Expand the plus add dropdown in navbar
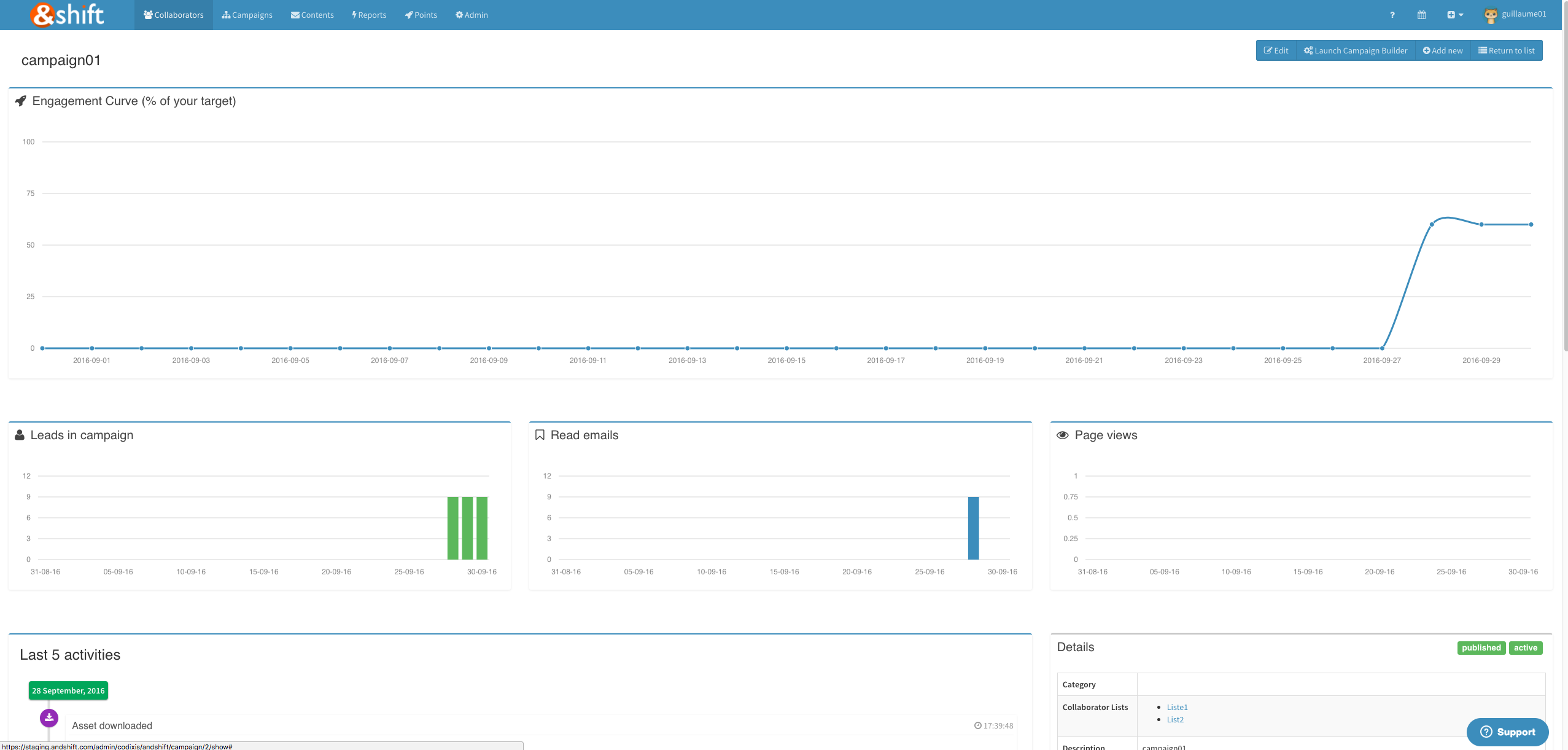Screen dimensions: 1568x750 coord(1455,15)
